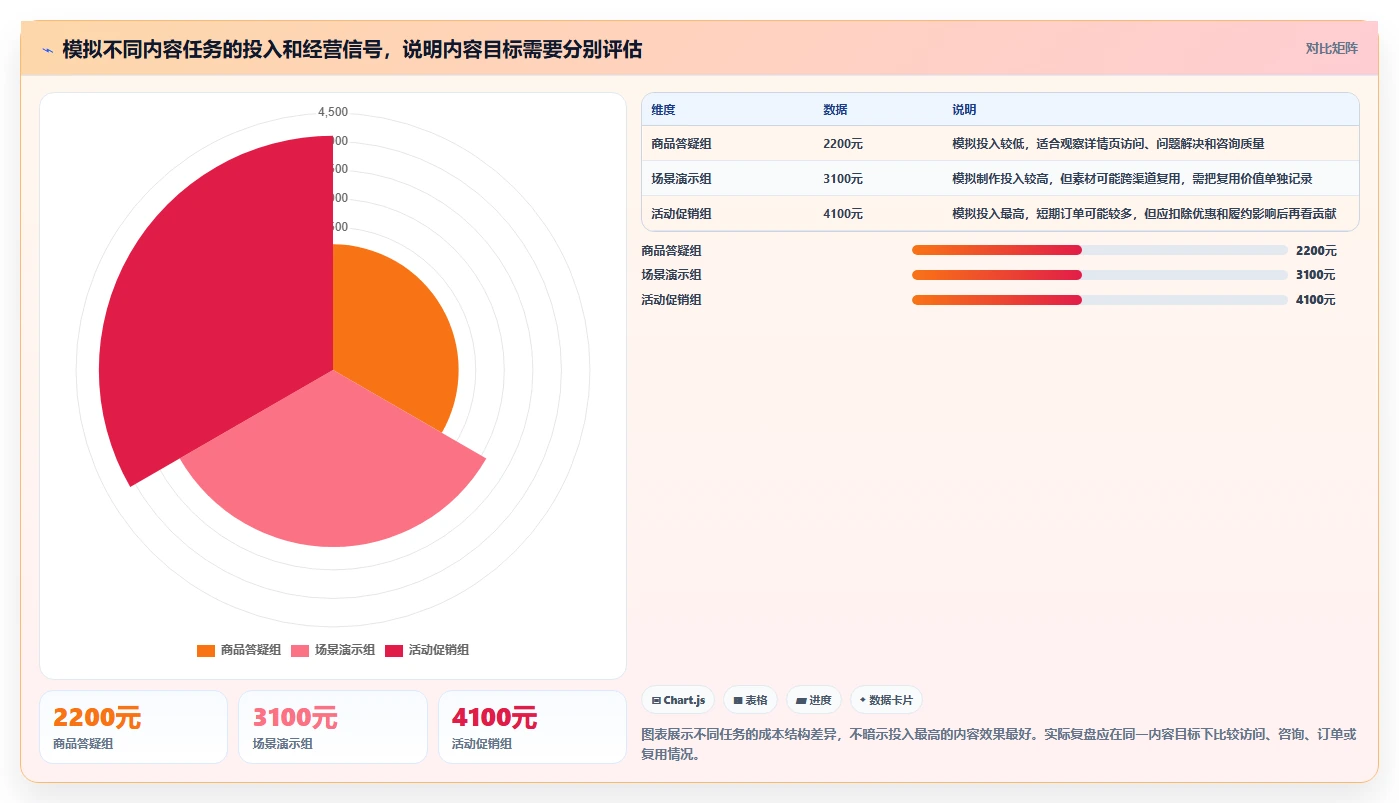Image resolution: width=1399 pixels, height=803 pixels.
Task: Select the 数据卡片 tag chip
Action: tap(886, 700)
